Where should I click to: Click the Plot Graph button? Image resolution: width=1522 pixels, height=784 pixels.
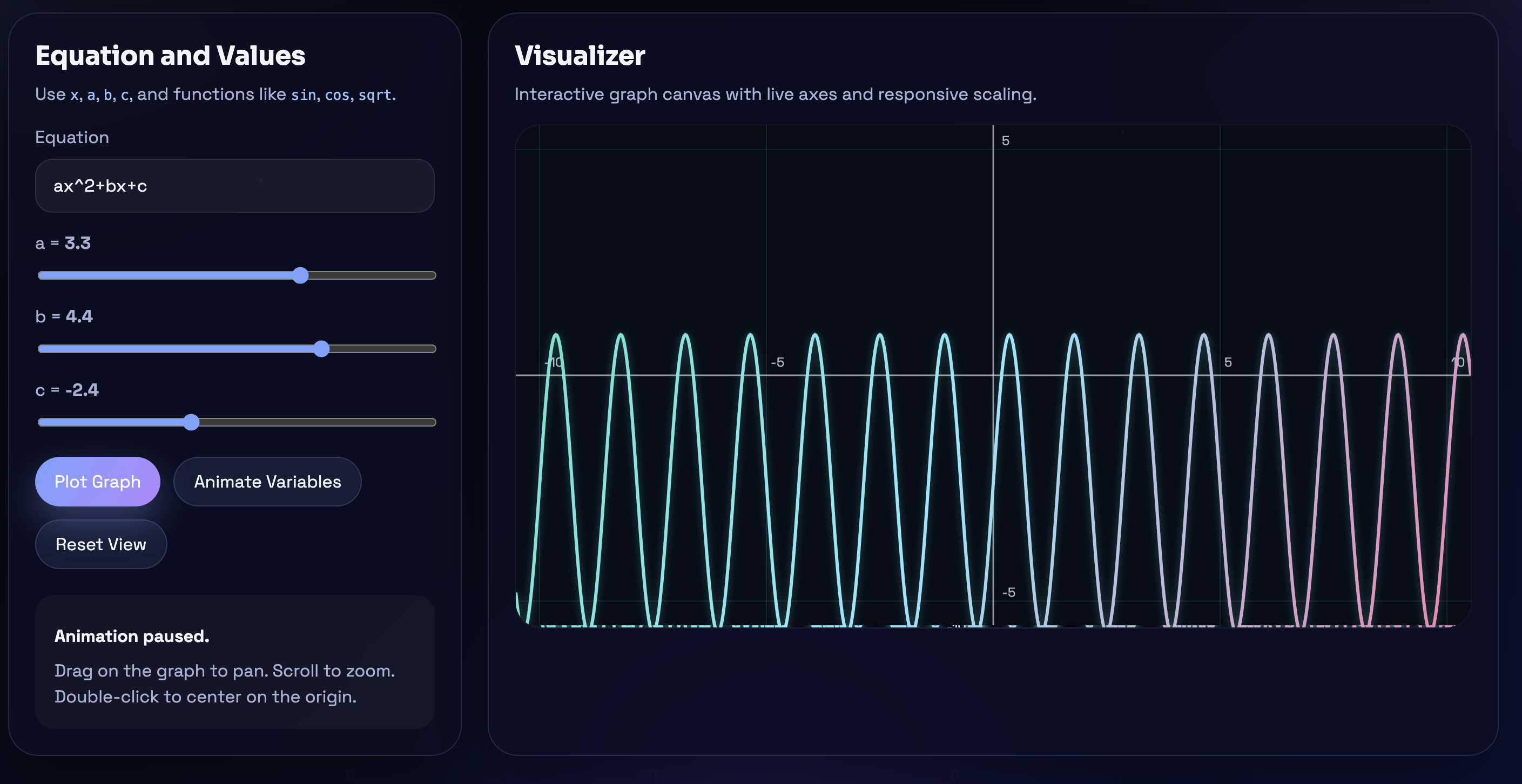coord(98,482)
